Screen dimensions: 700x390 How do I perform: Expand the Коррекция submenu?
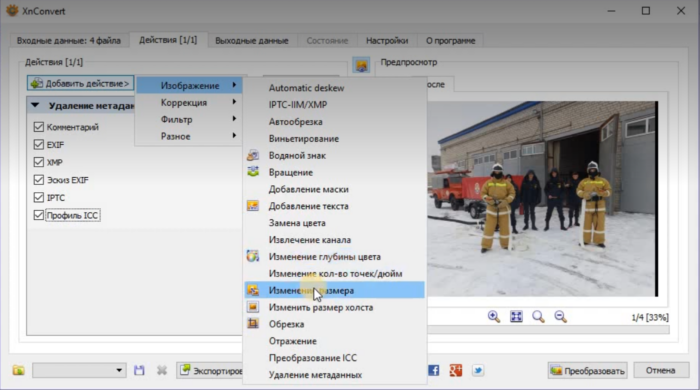189,102
